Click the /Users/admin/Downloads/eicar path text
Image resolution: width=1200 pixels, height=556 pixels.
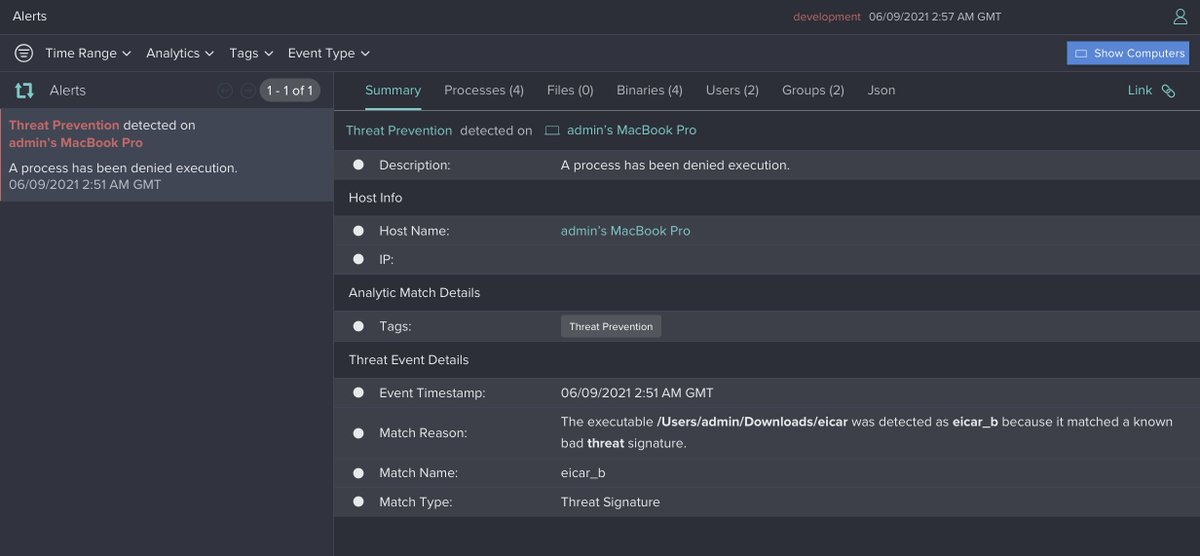point(752,422)
